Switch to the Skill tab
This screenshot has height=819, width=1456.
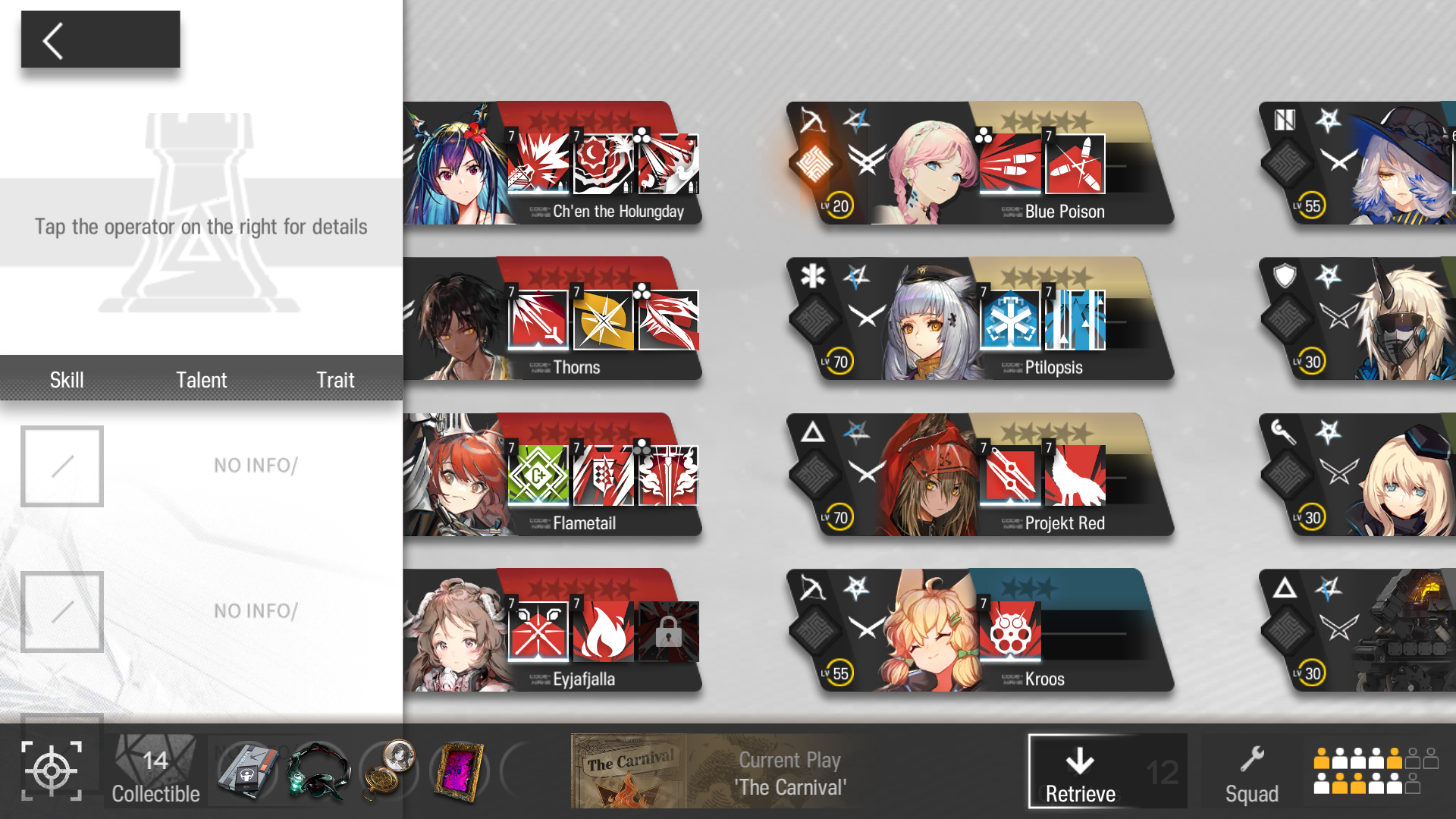coord(67,380)
